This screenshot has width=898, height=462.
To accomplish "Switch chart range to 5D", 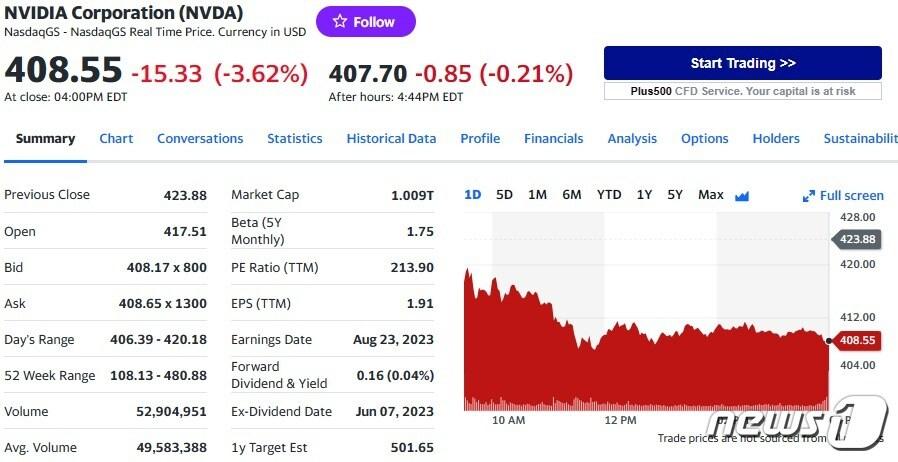I will click(504, 195).
